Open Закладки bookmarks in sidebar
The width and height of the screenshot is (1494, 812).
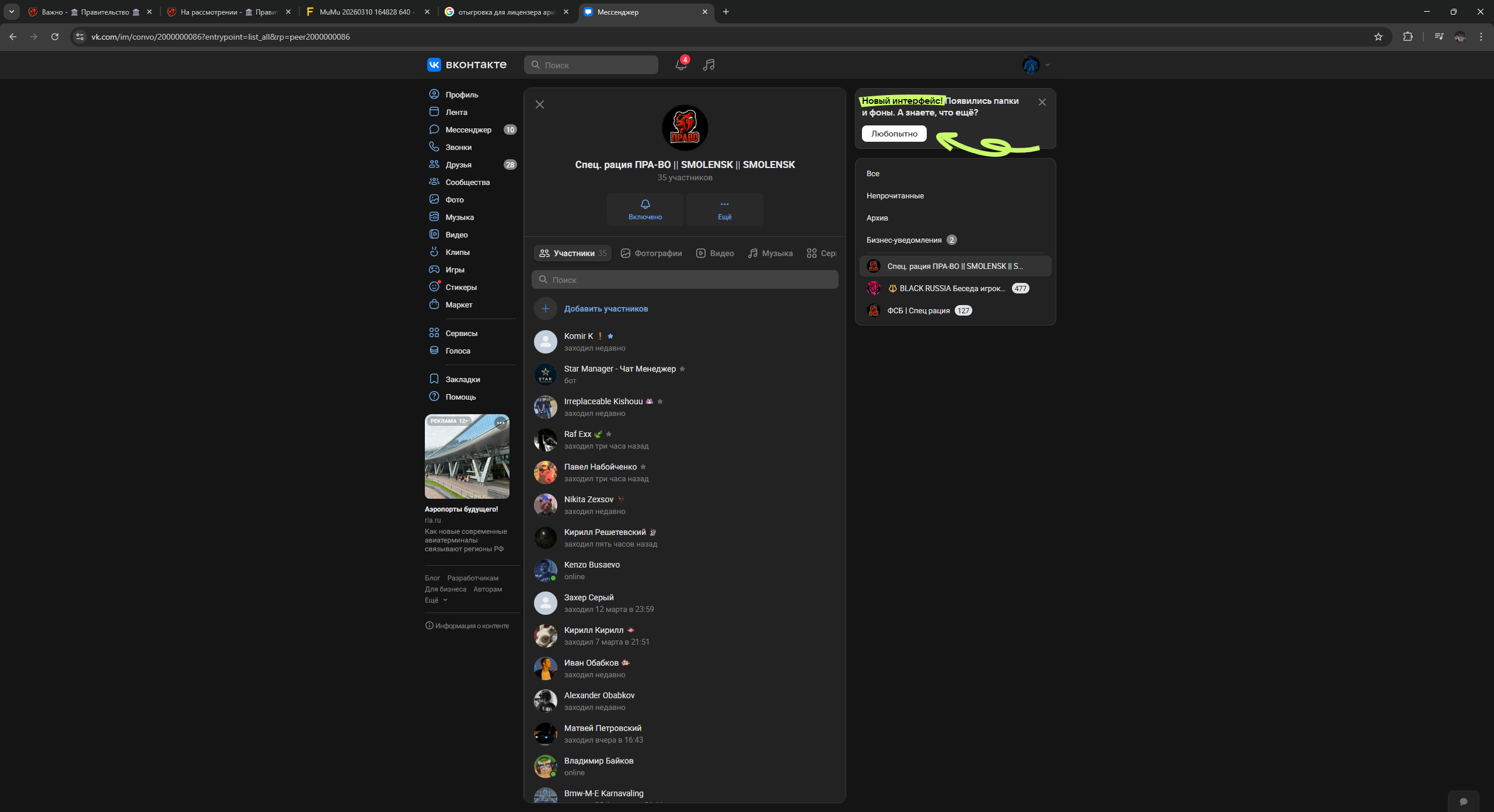[462, 379]
